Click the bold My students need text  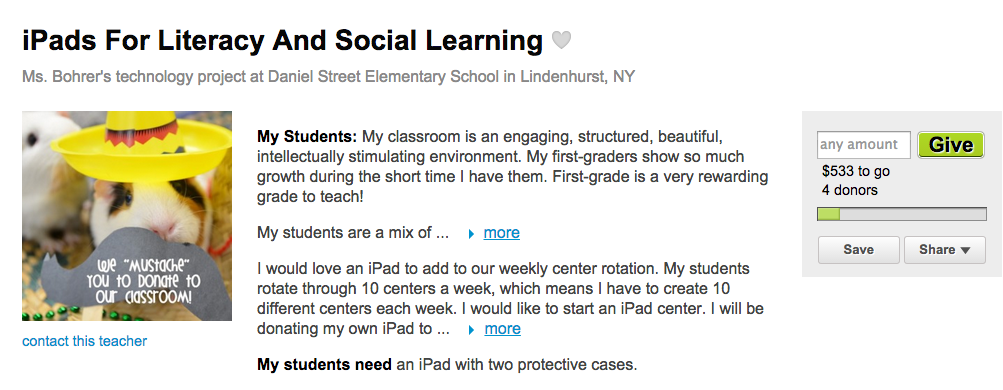[324, 365]
